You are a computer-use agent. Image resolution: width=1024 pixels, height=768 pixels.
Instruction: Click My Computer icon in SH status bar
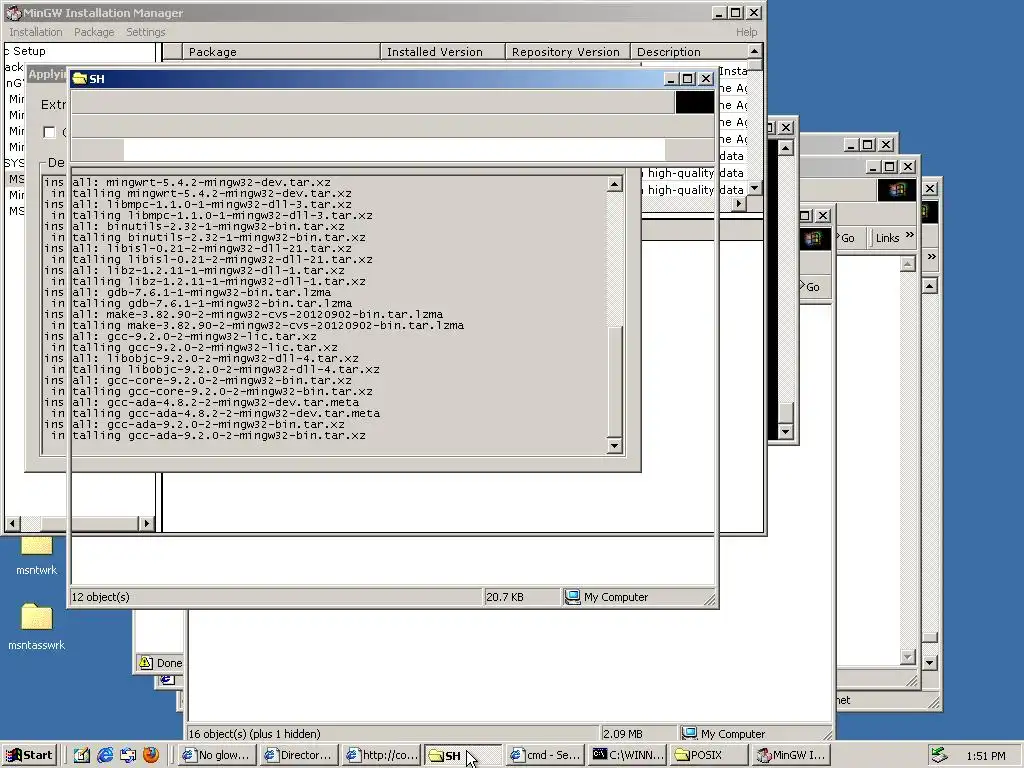572,597
